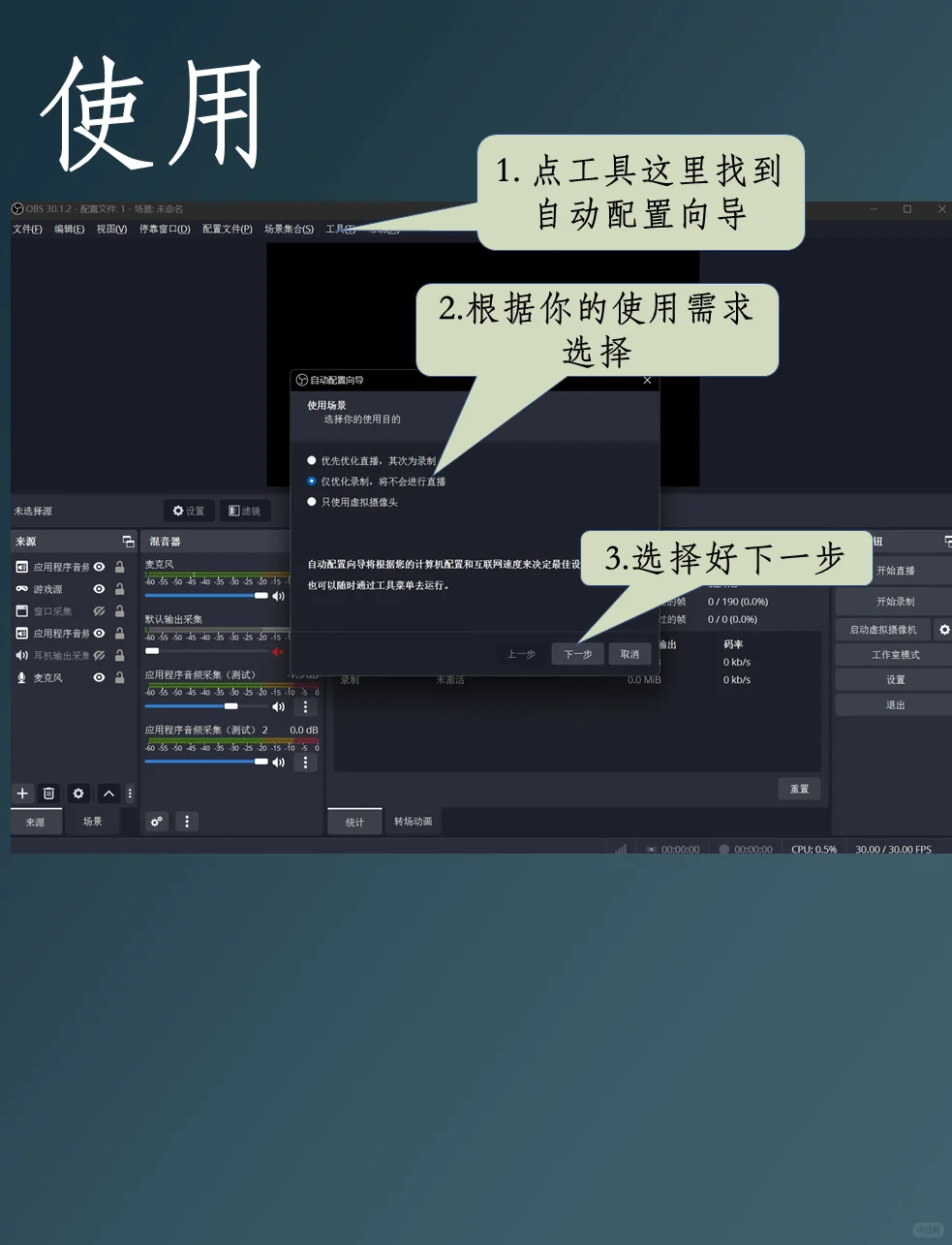952x1245 pixels.
Task: Unmute the 默认输出采集 speaker icon
Action: click(x=278, y=651)
